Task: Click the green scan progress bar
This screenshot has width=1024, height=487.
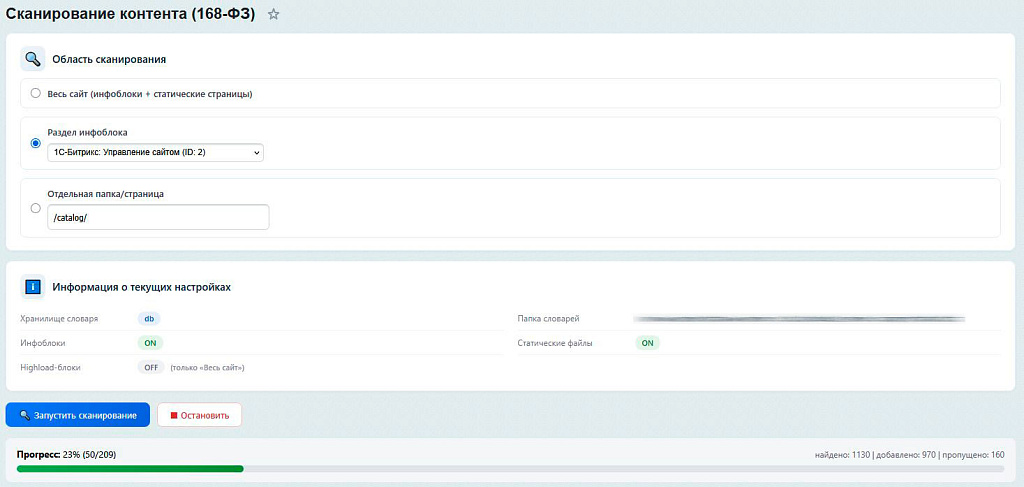Action: [x=130, y=468]
